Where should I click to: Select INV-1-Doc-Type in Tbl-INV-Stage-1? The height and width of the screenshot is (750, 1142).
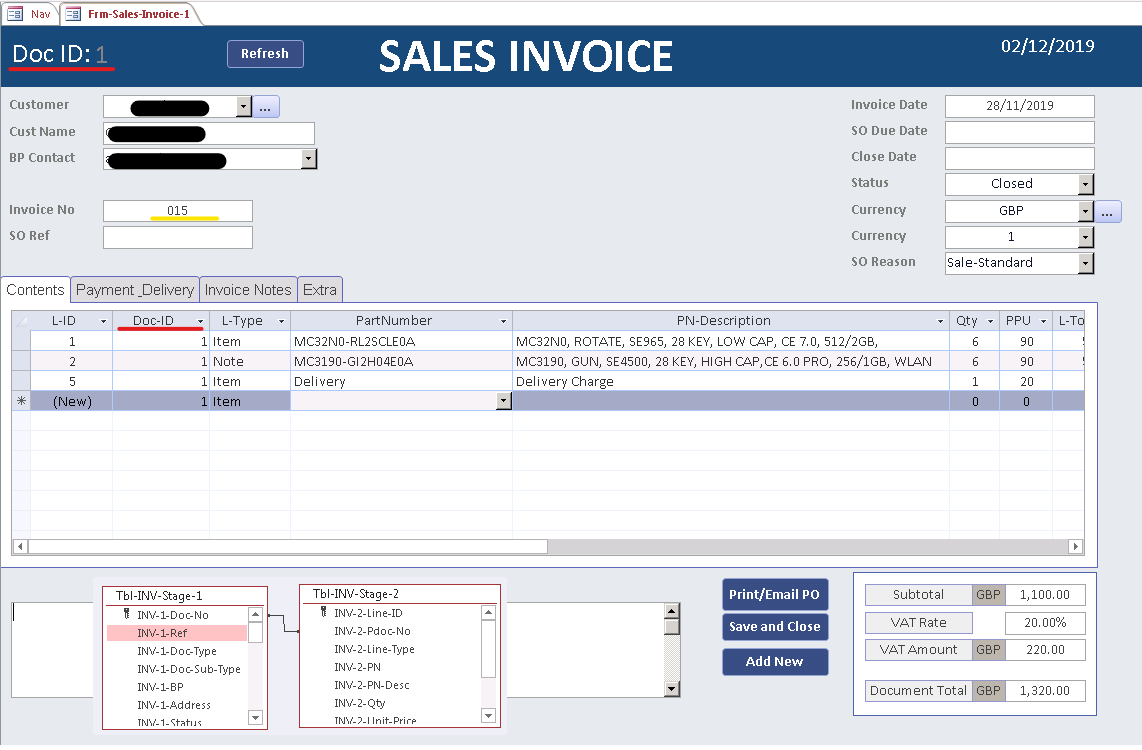point(177,651)
